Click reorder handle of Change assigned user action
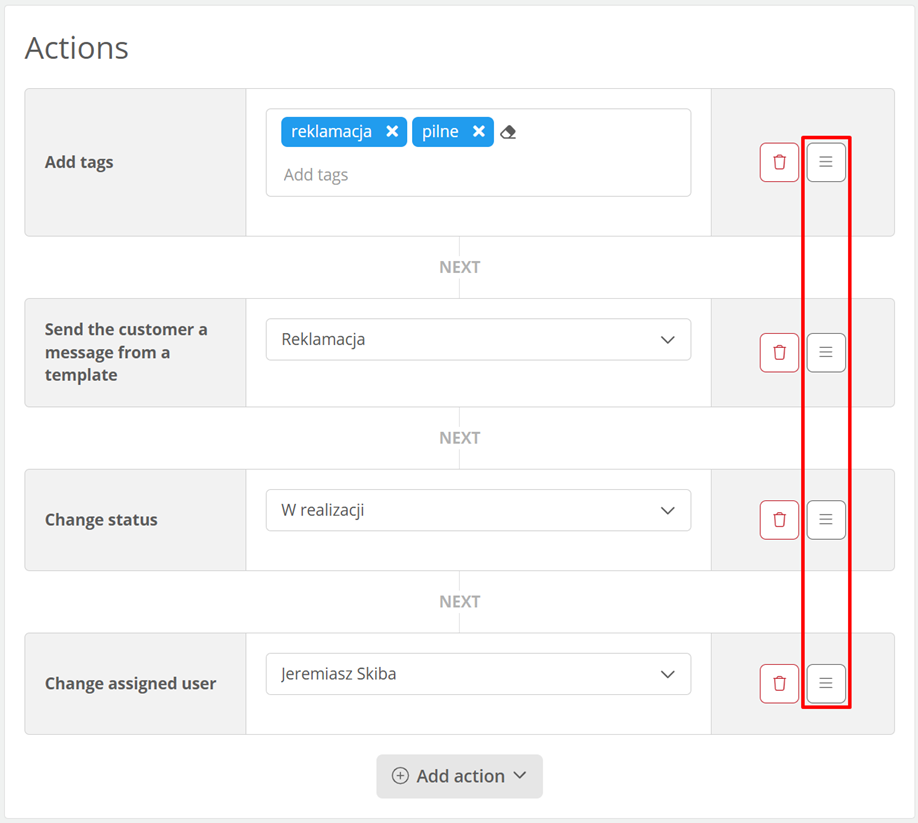 pos(826,684)
